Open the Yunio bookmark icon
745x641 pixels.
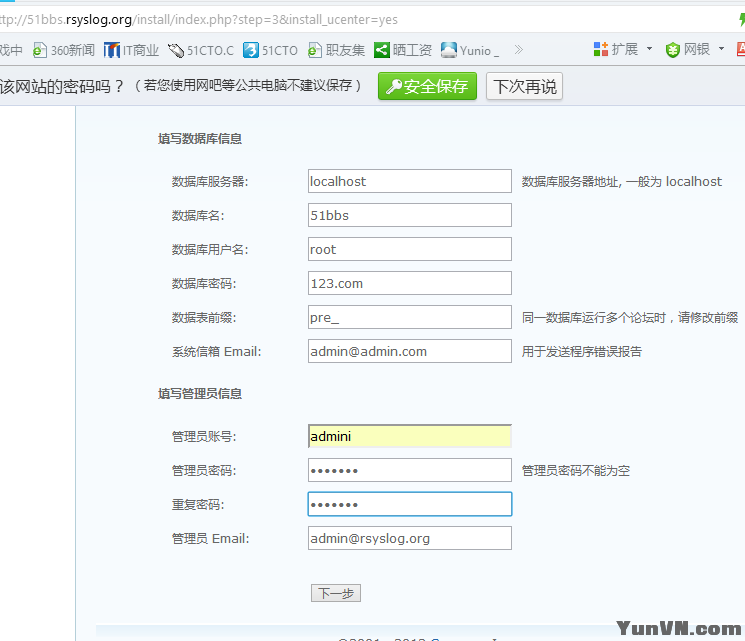pyautogui.click(x=449, y=50)
